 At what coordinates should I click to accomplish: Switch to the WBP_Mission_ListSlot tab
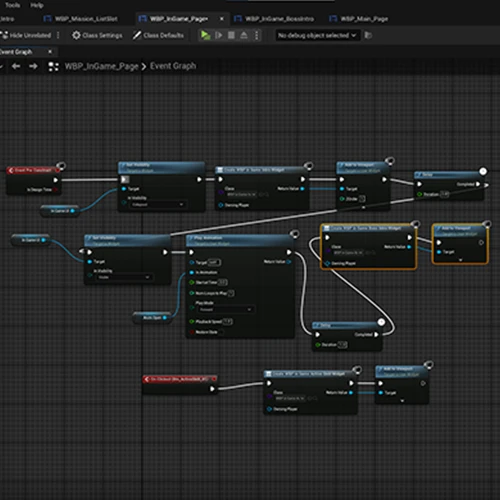(81, 19)
